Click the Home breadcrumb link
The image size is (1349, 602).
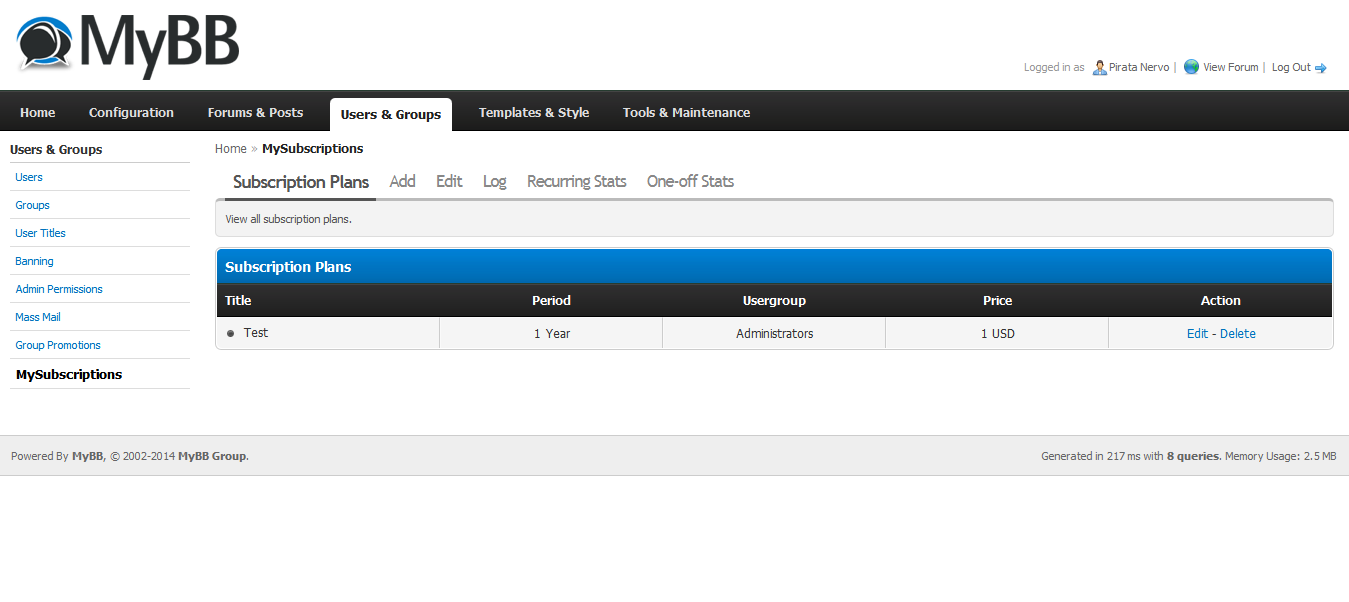click(230, 149)
